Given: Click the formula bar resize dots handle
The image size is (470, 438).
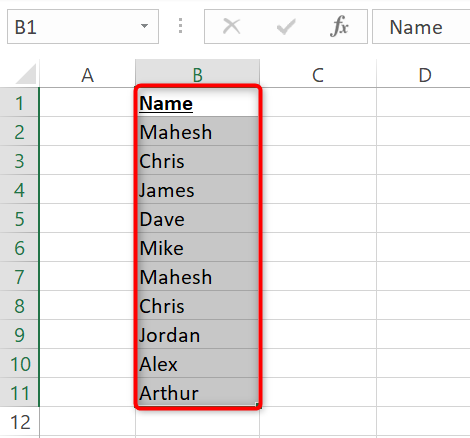Looking at the screenshot, I should tap(180, 26).
